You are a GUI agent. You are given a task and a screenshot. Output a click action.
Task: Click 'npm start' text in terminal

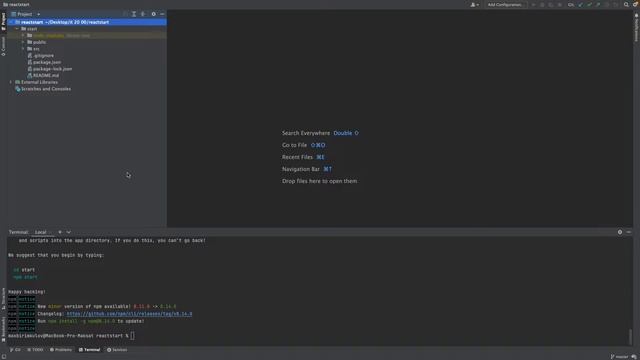click(x=25, y=277)
